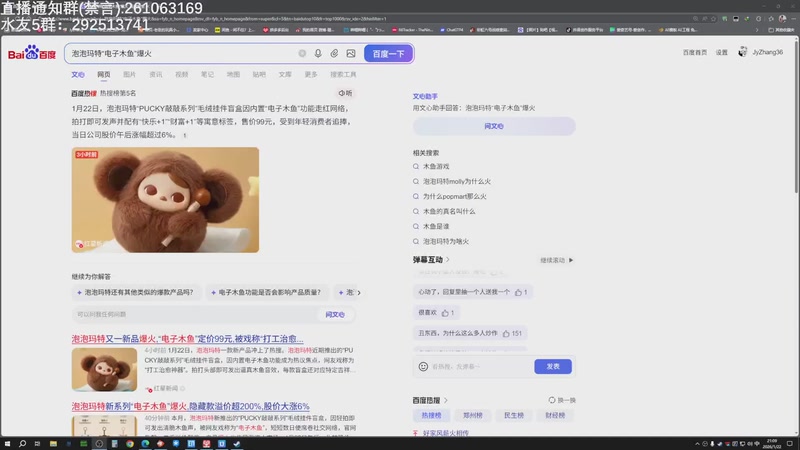The image size is (800, 450).
Task: Open the 图片 tab
Action: 130,74
